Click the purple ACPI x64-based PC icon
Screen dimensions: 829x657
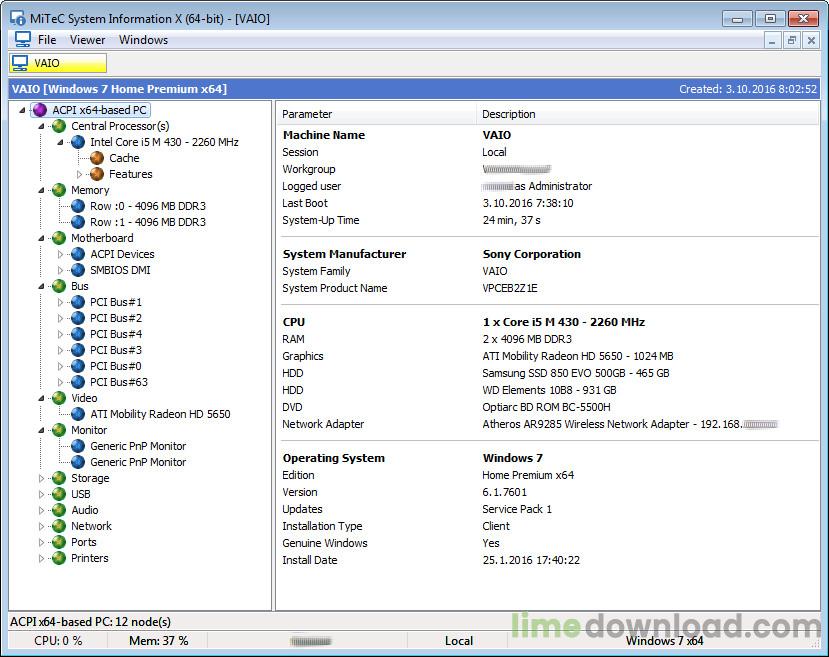pyautogui.click(x=40, y=110)
